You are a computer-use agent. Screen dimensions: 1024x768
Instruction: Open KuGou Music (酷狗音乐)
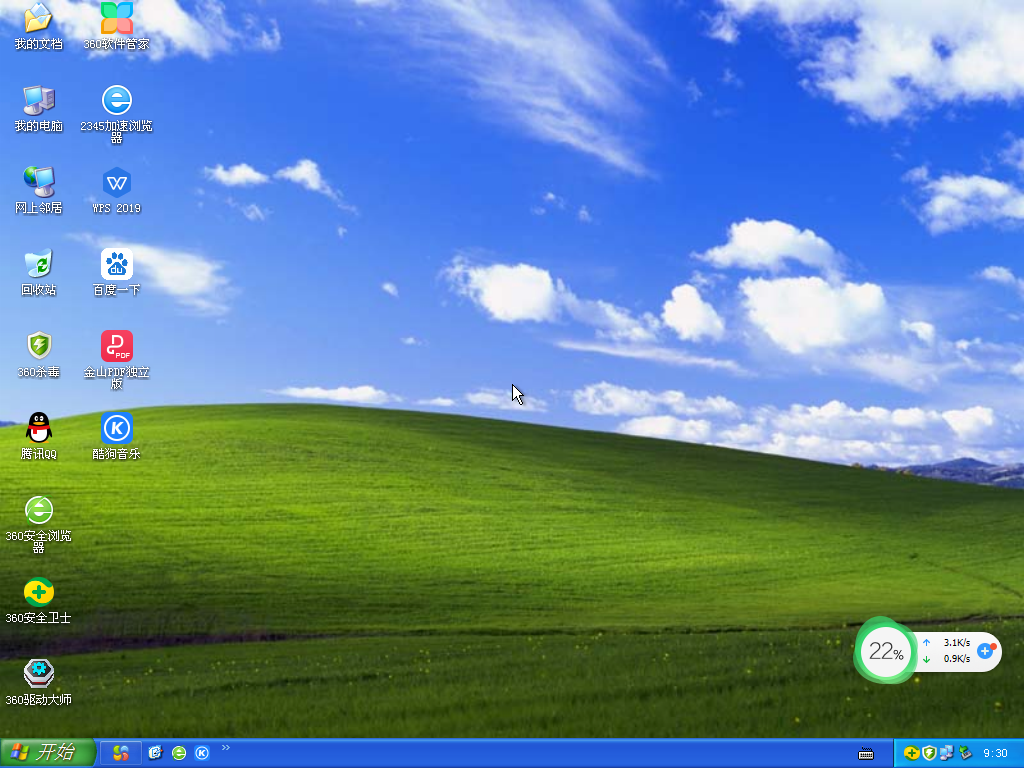coord(117,428)
